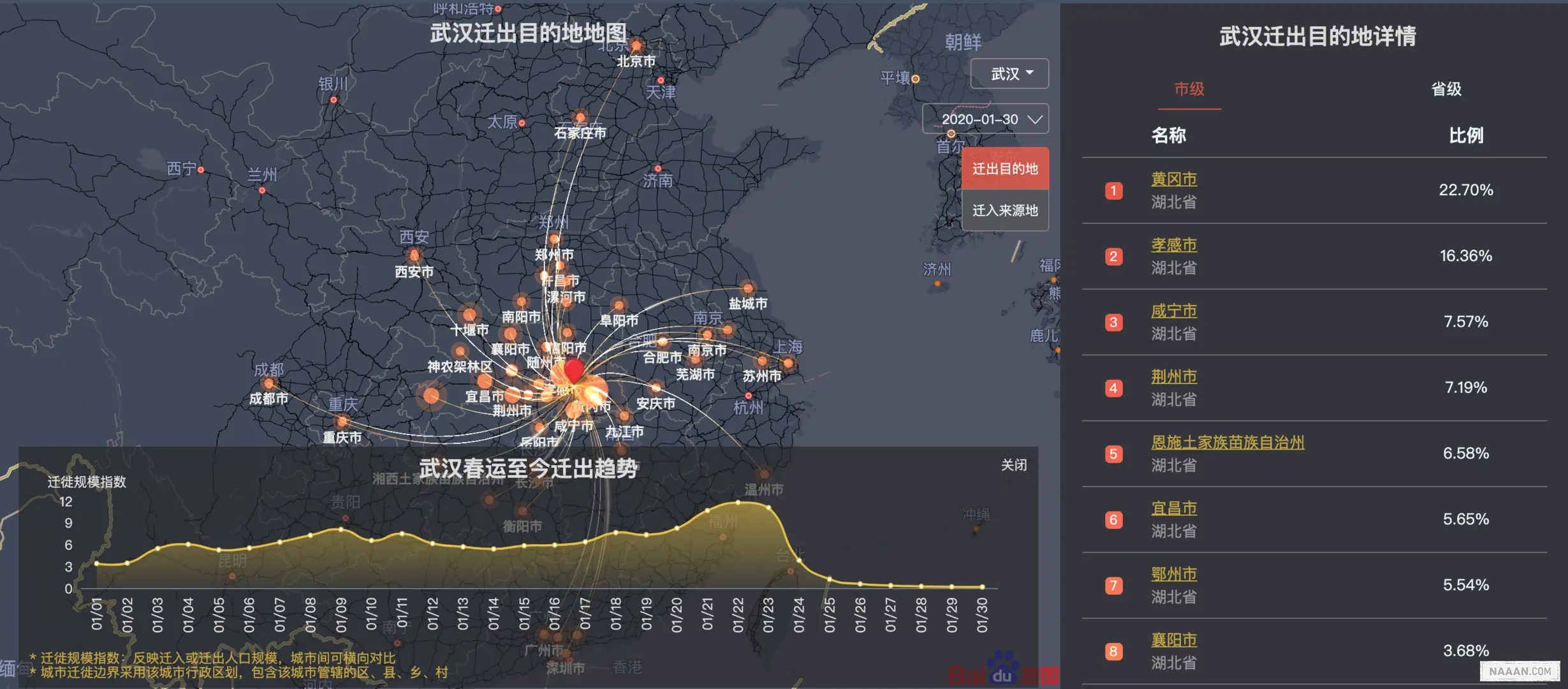The height and width of the screenshot is (689, 1568).
Task: Click the 比例 column header
Action: [x=1465, y=135]
